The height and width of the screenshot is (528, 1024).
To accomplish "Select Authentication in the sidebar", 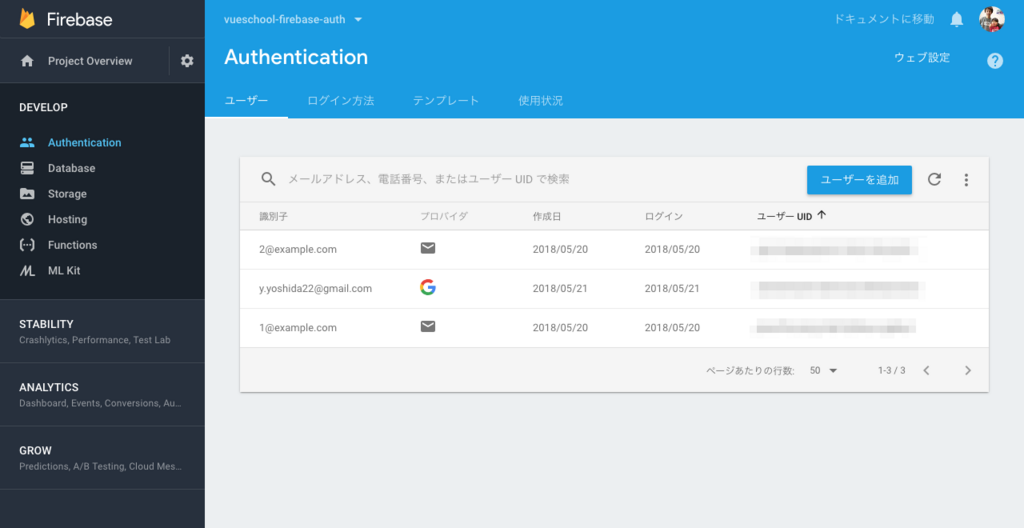I will 84,142.
